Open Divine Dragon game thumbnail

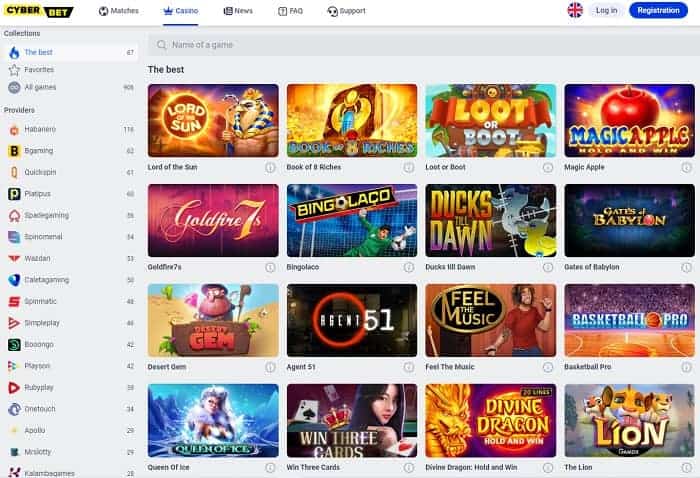pyautogui.click(x=491, y=420)
